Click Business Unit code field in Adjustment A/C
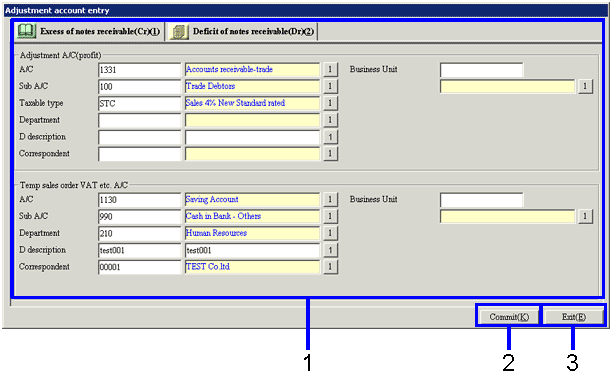This screenshot has width=613, height=380. coord(481,70)
